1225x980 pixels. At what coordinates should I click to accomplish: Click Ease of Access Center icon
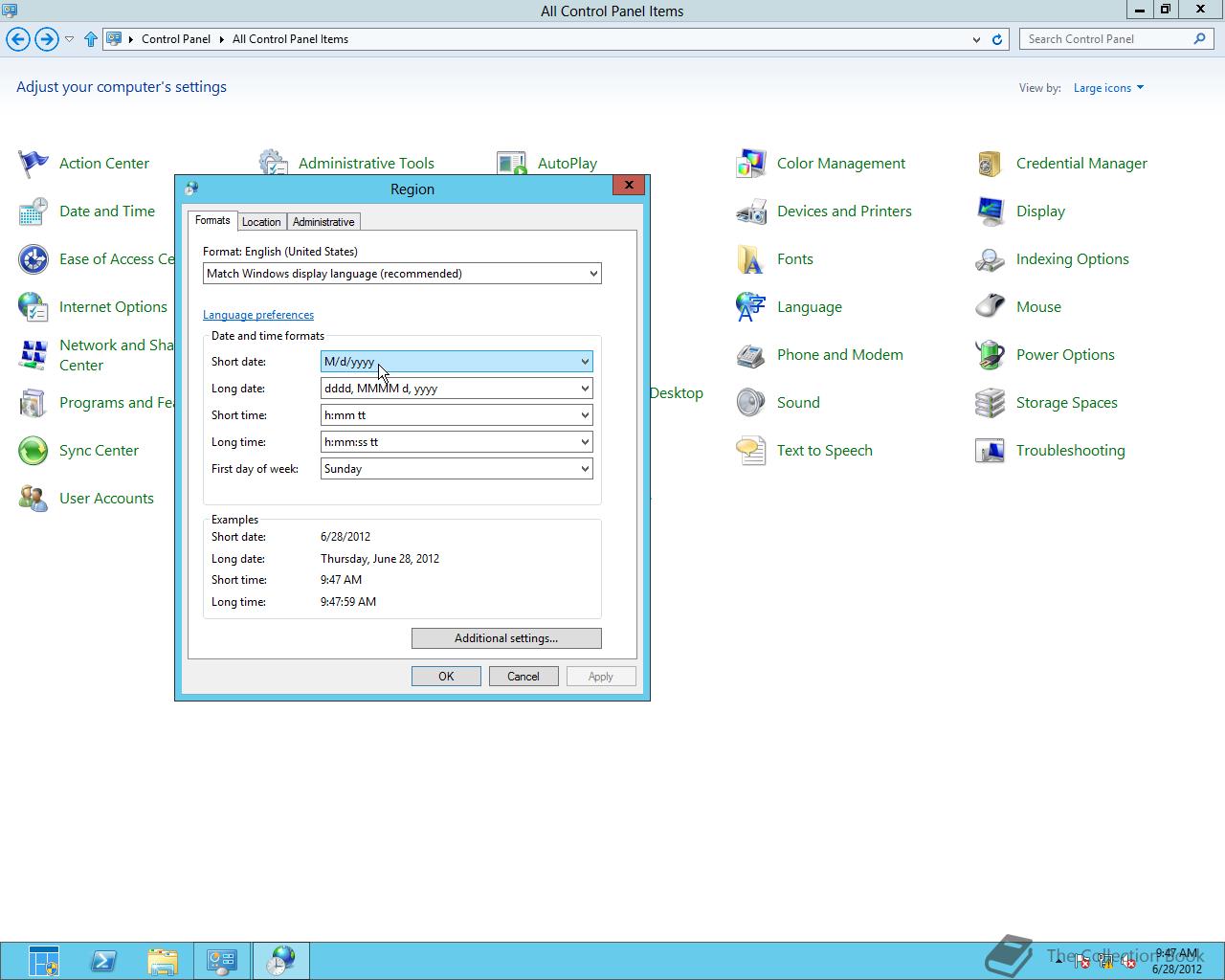[x=33, y=259]
